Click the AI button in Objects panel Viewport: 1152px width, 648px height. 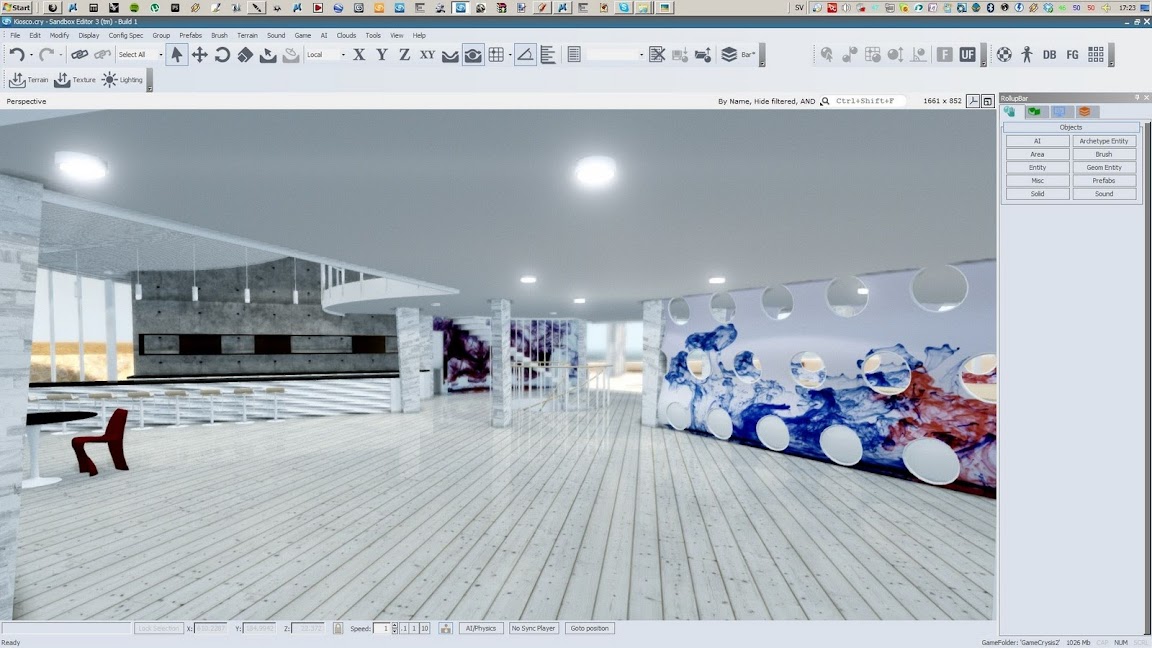[1037, 141]
